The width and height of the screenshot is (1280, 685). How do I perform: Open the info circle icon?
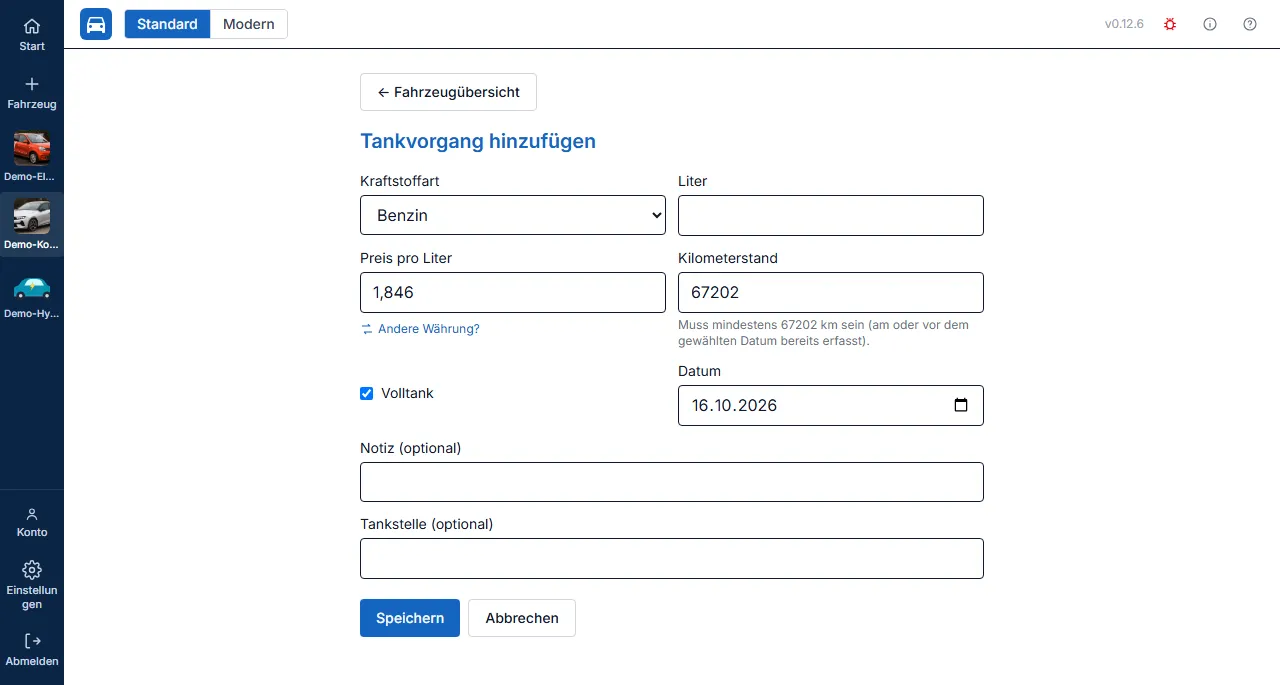pos(1210,24)
